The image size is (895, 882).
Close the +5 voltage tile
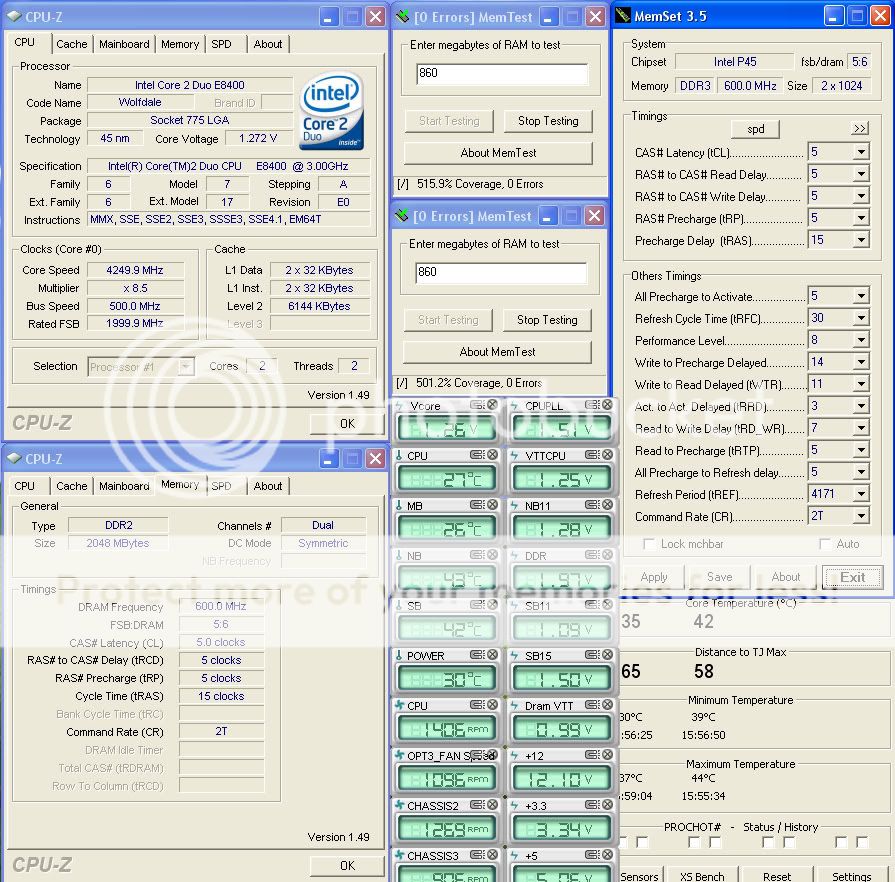[607, 855]
